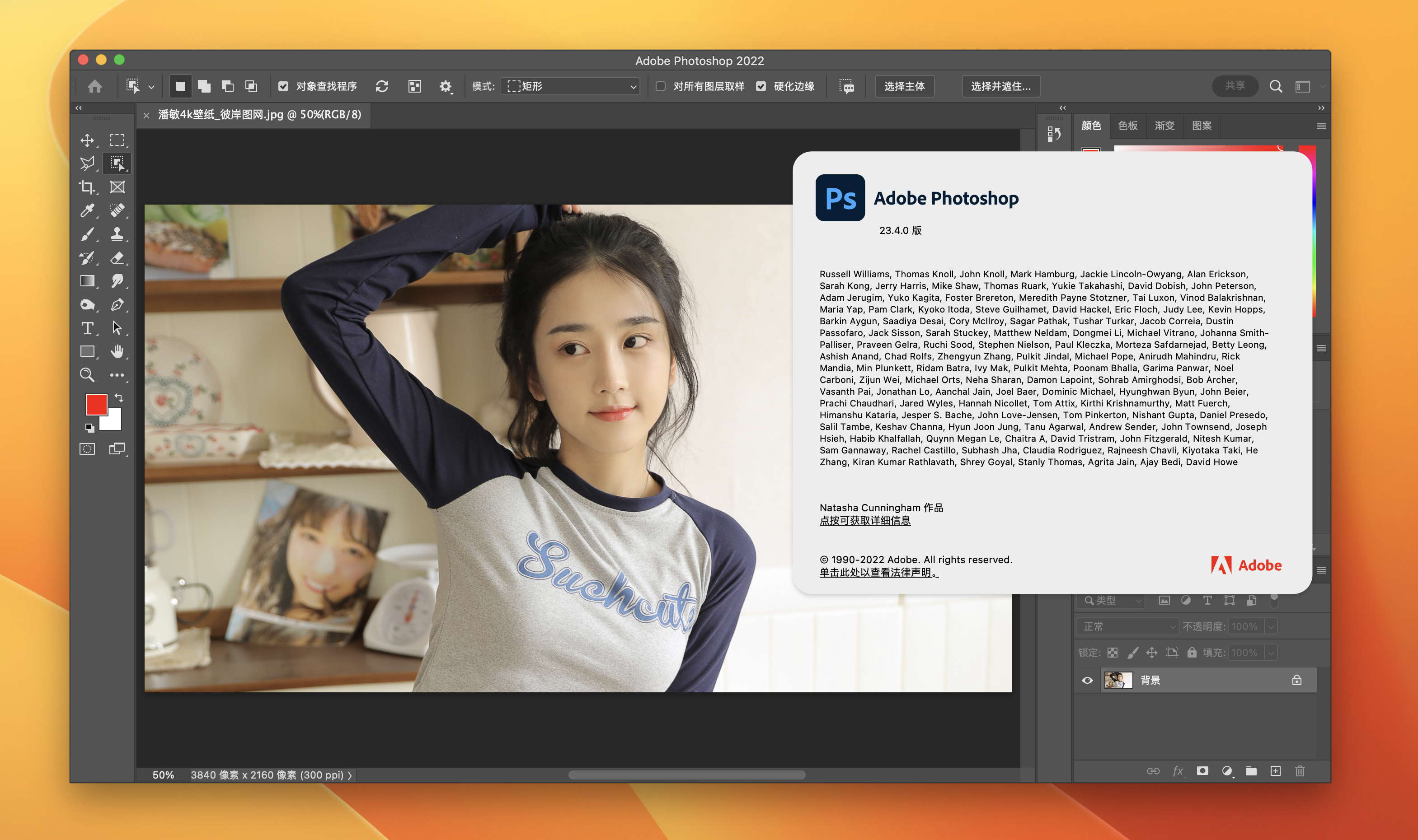Select the Crop tool
This screenshot has width=1418, height=840.
tap(87, 187)
